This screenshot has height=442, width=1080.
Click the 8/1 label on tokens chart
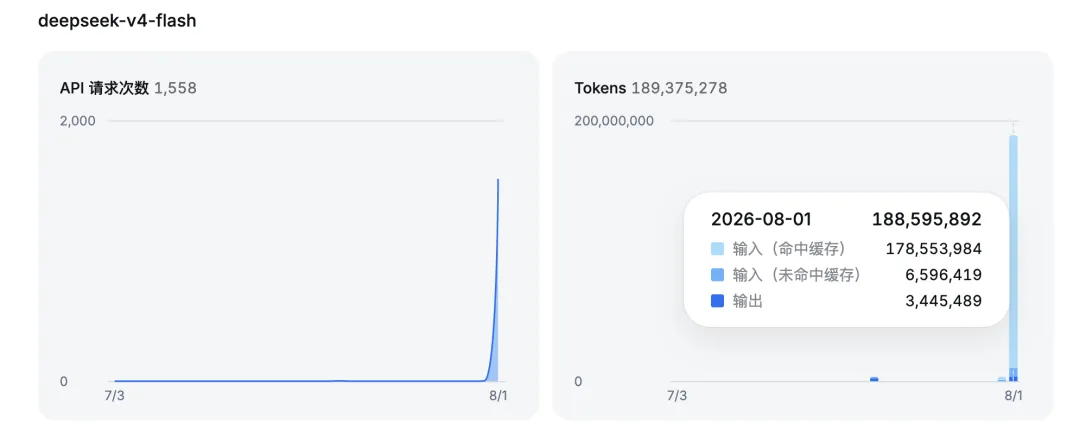(1013, 396)
